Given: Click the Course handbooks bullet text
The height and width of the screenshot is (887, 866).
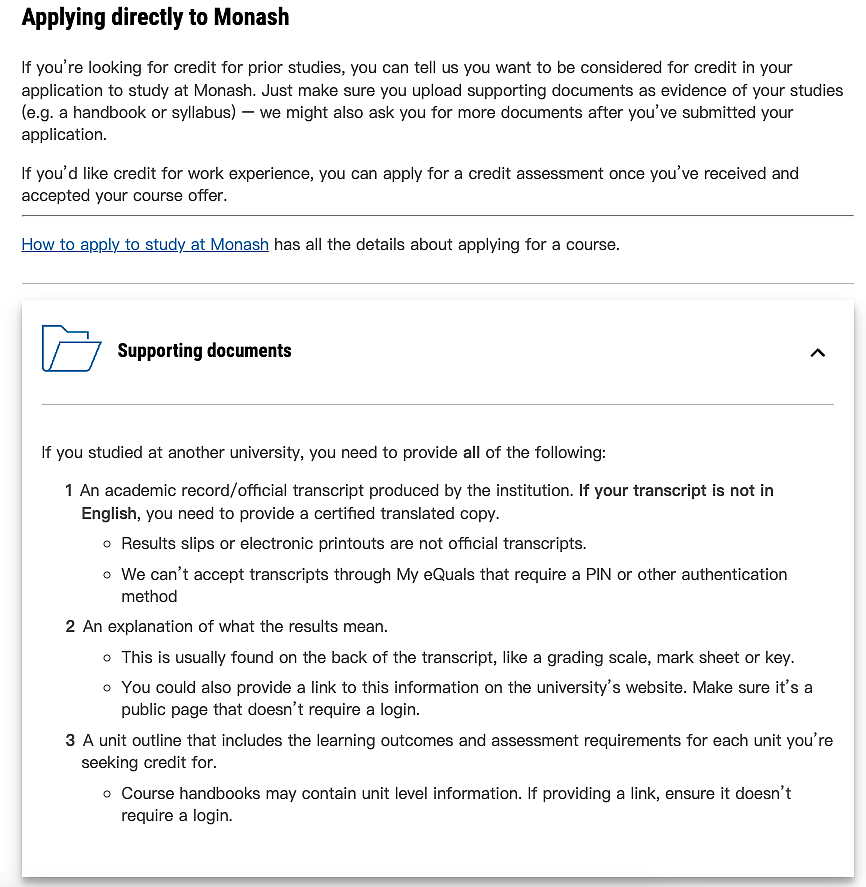Looking at the screenshot, I should pyautogui.click(x=456, y=804).
